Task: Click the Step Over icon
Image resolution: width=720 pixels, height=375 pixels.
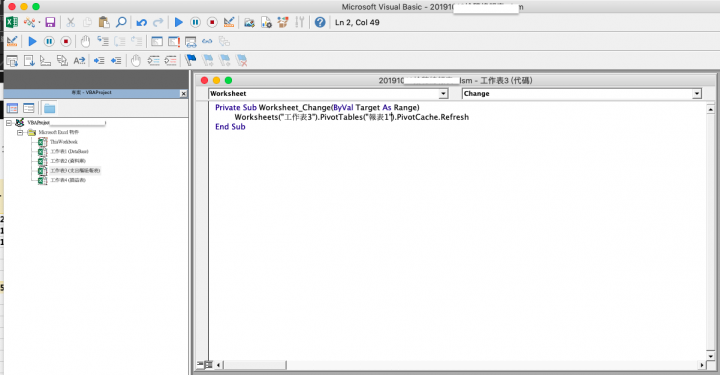Action: (x=120, y=41)
